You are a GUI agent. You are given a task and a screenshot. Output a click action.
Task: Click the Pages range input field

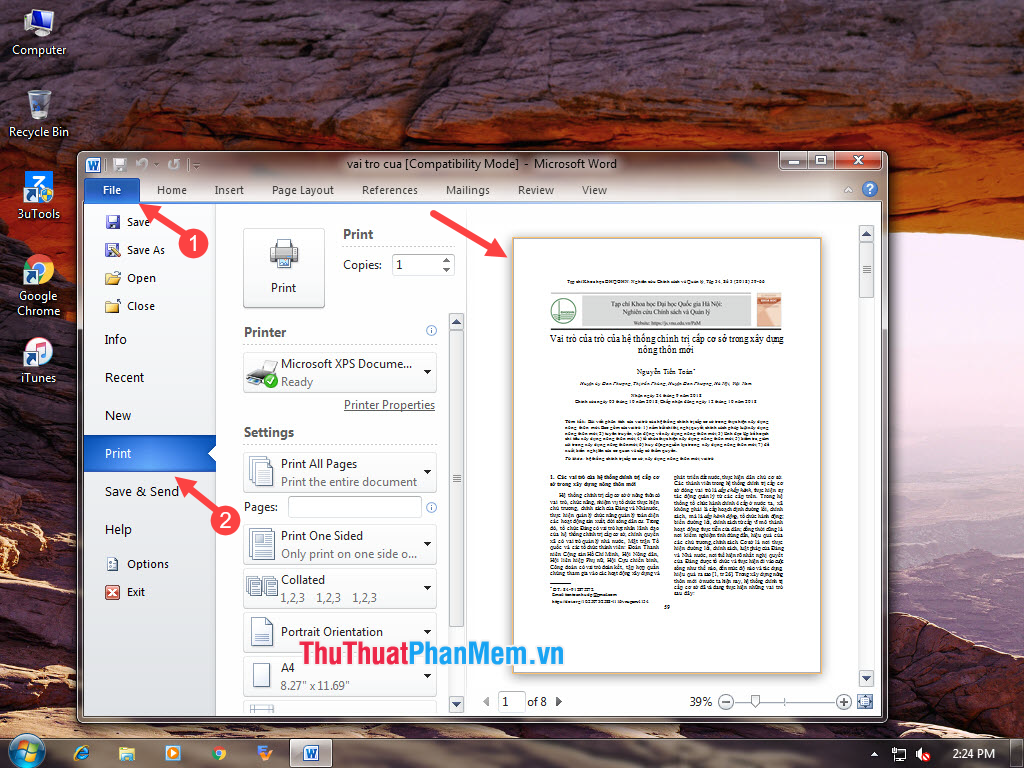(x=354, y=507)
